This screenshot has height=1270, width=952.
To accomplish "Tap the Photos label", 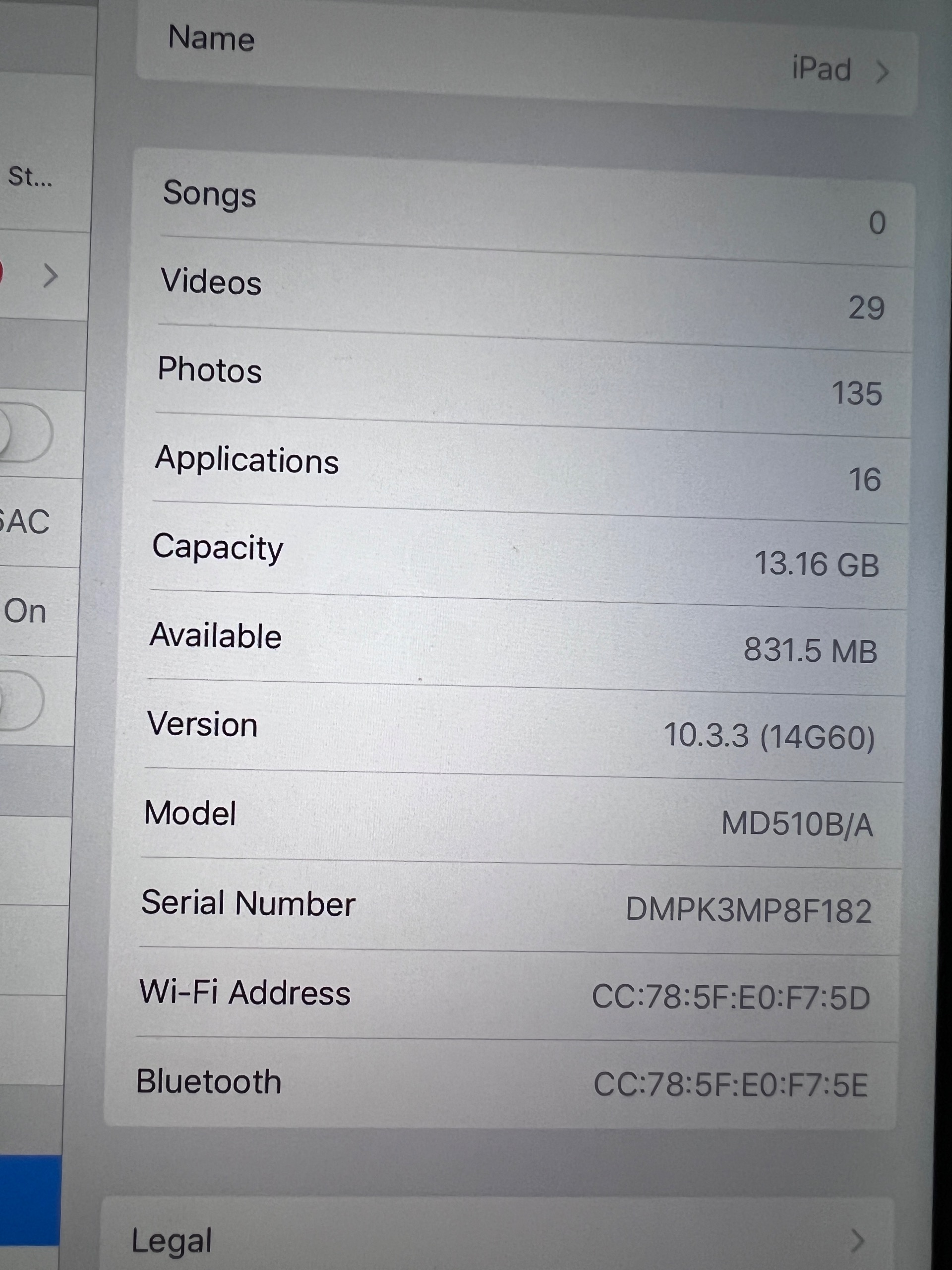I will click(209, 369).
